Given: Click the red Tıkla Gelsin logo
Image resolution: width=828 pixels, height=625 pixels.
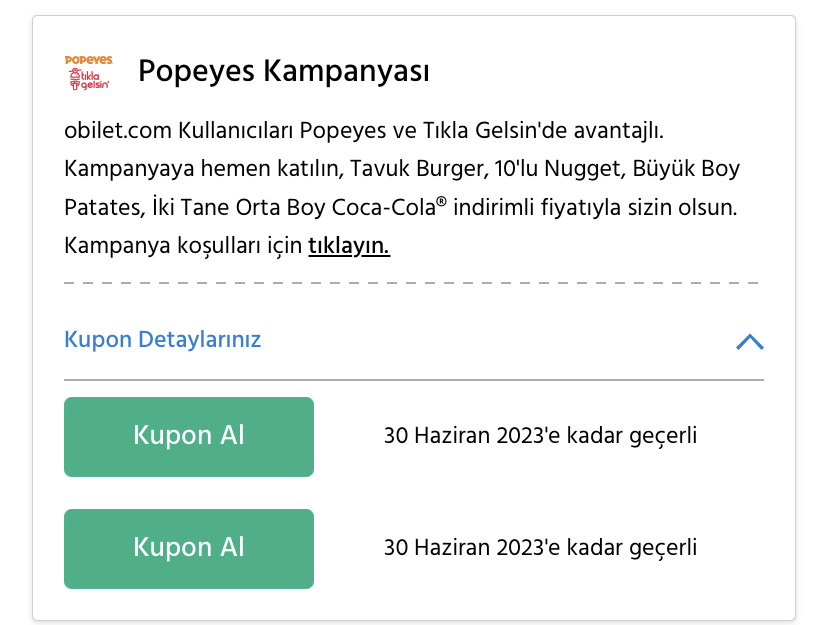Looking at the screenshot, I should 89,79.
